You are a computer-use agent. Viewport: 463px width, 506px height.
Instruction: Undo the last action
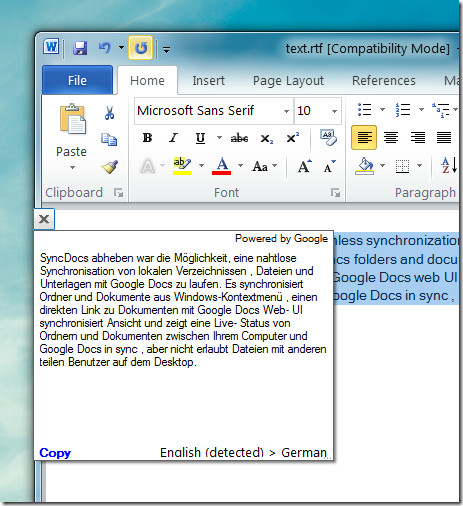[105, 48]
